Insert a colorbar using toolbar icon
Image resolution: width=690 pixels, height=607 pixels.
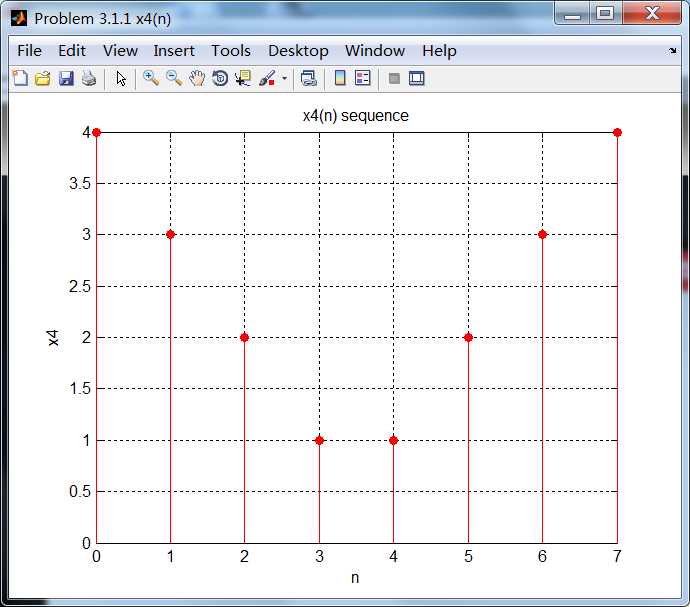340,78
